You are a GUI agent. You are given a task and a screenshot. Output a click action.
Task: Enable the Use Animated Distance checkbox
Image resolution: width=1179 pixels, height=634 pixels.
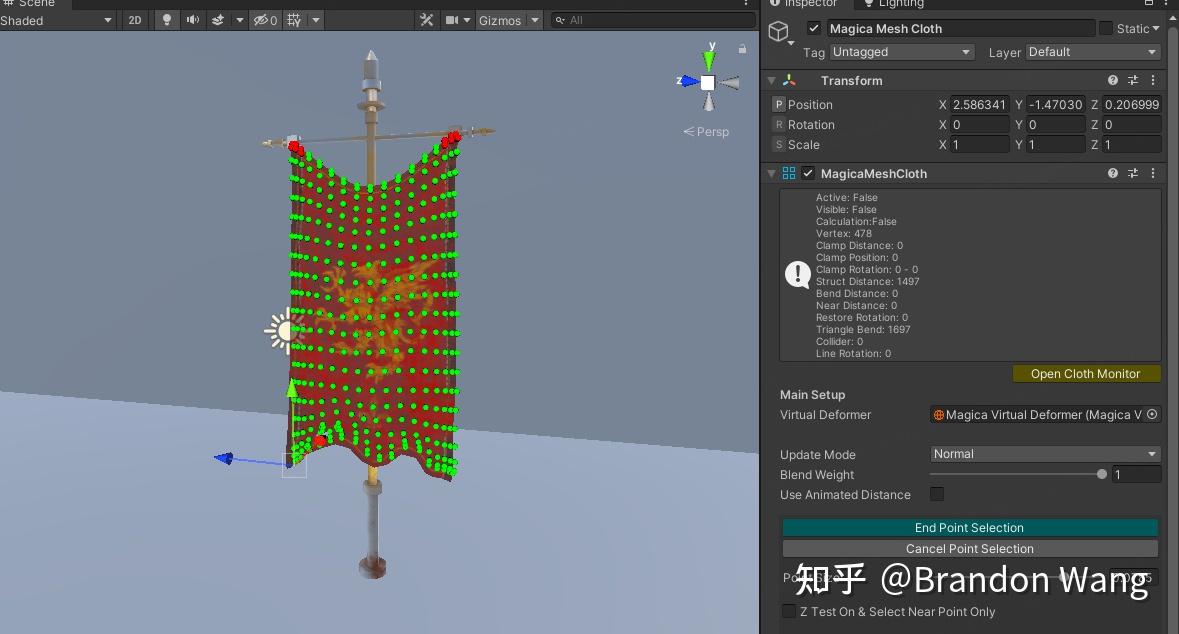coord(937,494)
